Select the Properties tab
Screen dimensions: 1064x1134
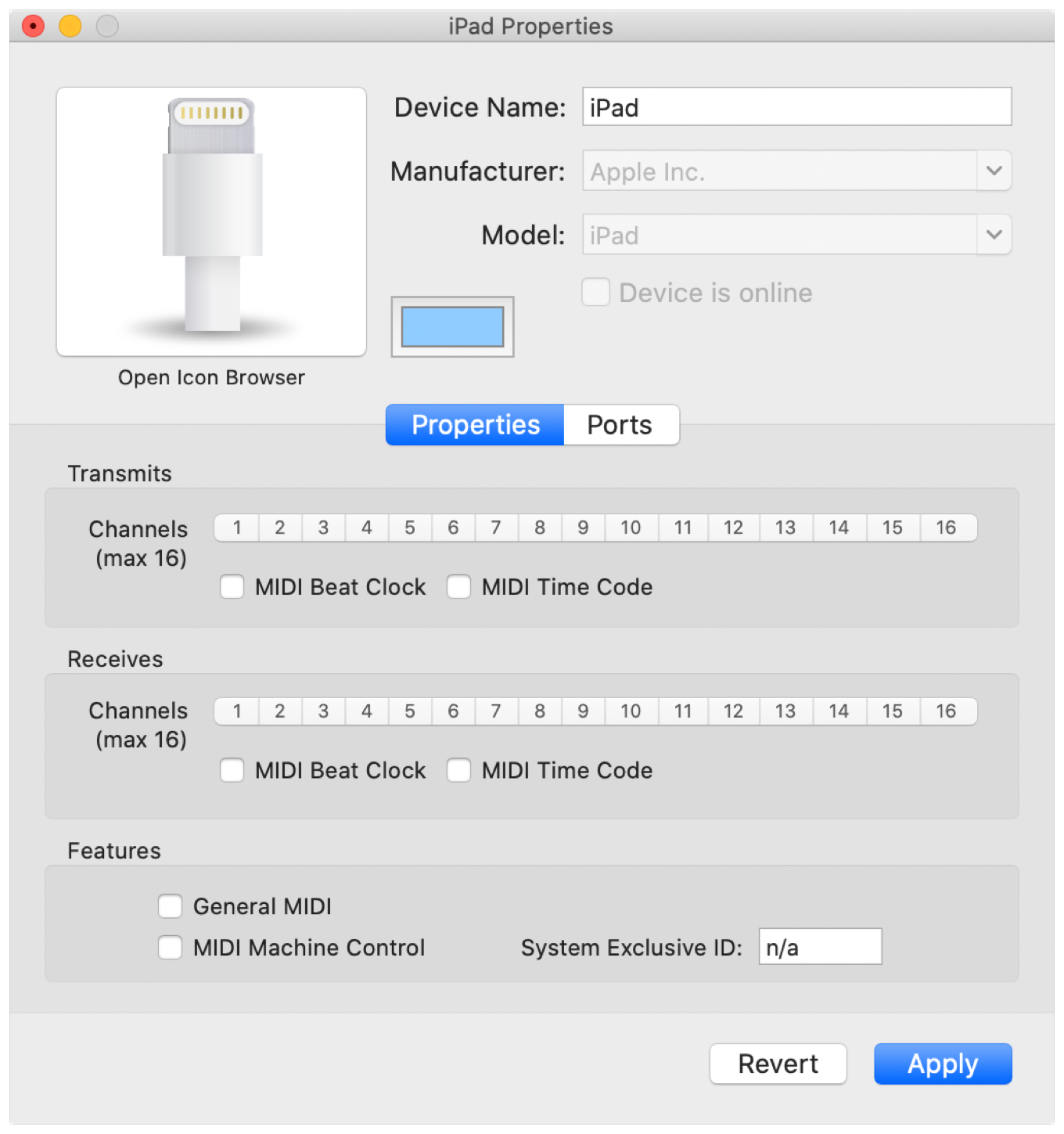pyautogui.click(x=475, y=425)
